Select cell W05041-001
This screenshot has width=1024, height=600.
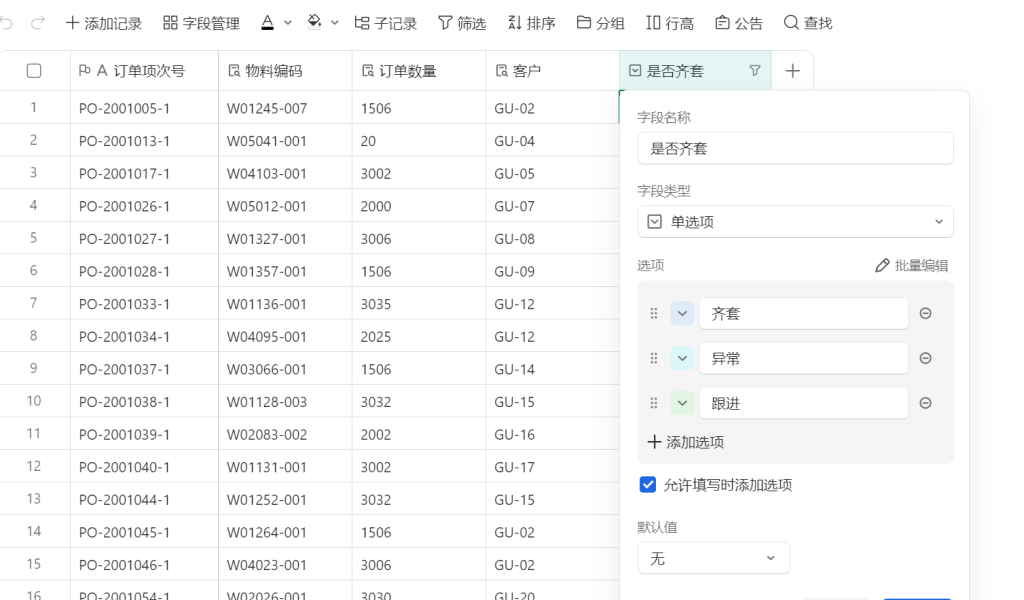click(285, 140)
